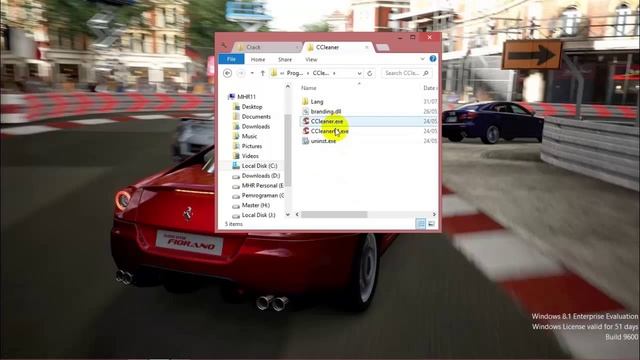Close the CCleaner tab

367,47
